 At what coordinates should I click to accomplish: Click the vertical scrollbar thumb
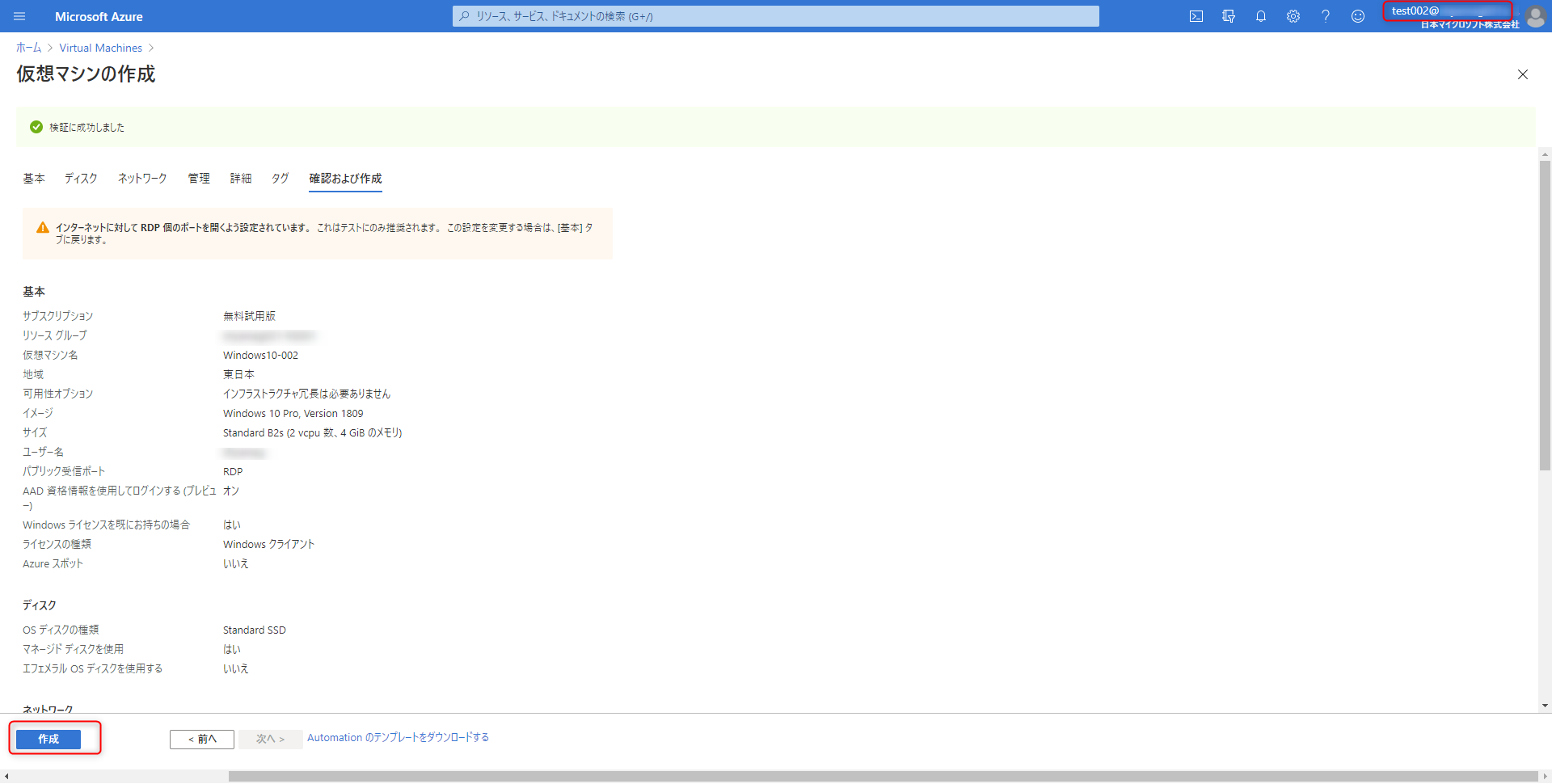point(1545,315)
